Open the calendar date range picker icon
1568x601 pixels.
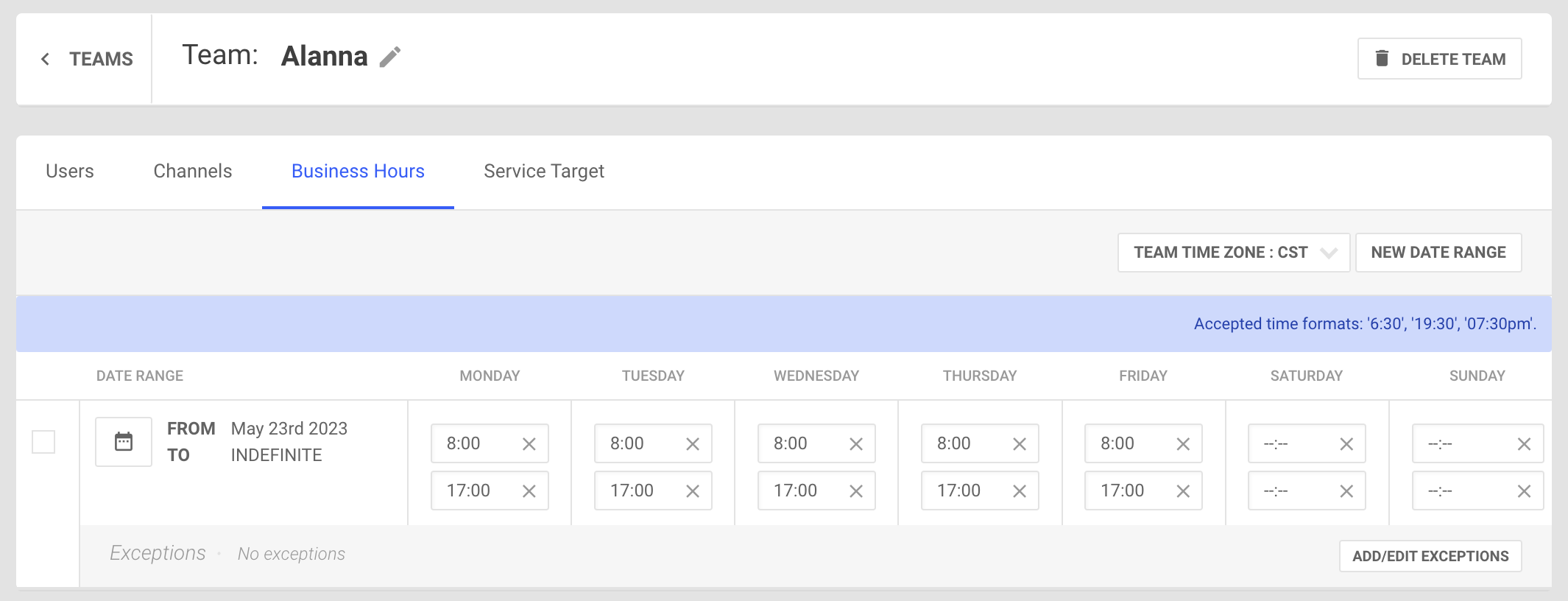pos(124,442)
